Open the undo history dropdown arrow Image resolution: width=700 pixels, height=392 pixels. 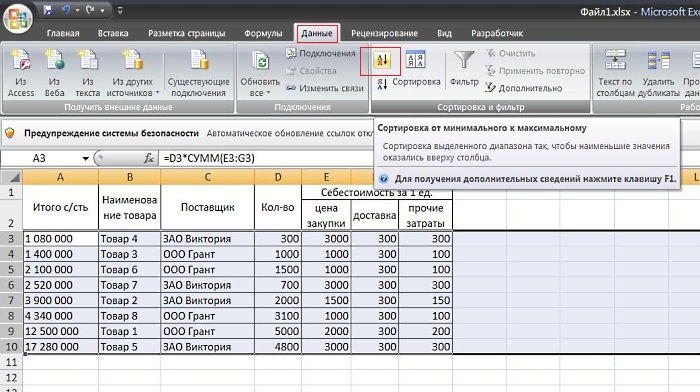(77, 10)
